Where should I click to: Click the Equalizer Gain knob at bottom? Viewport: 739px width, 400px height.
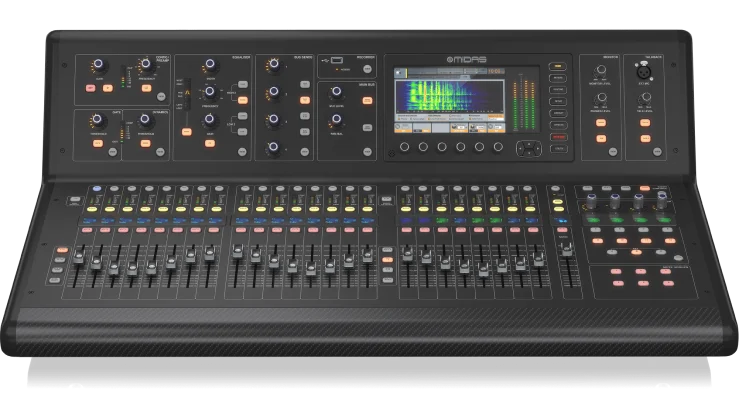(210, 120)
